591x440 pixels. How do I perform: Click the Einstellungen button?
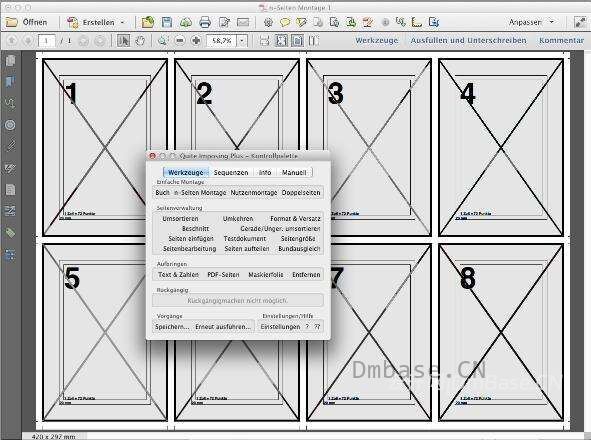coord(280,327)
